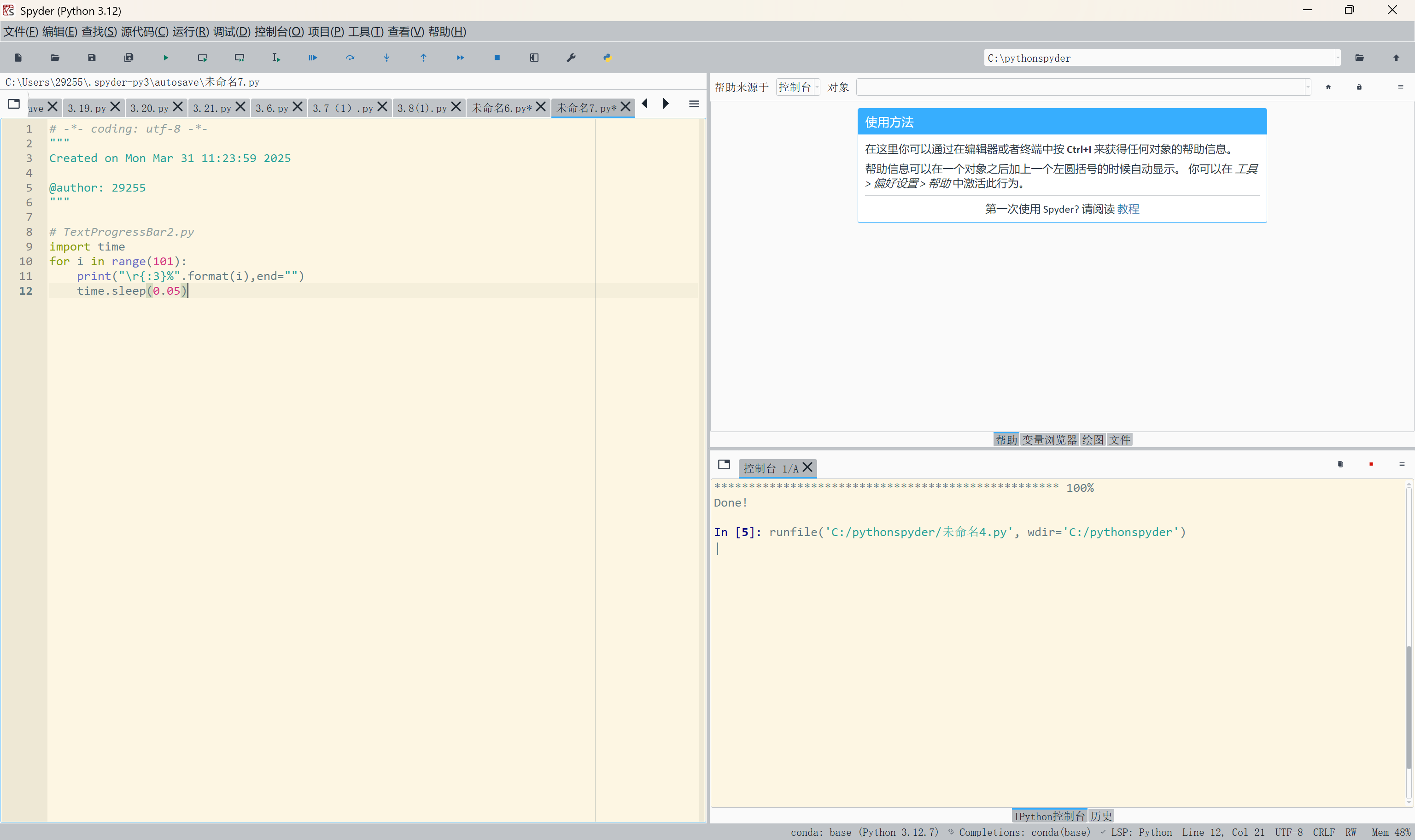This screenshot has height=840, width=1415.
Task: Click the Run current cell icon
Action: pos(203,58)
